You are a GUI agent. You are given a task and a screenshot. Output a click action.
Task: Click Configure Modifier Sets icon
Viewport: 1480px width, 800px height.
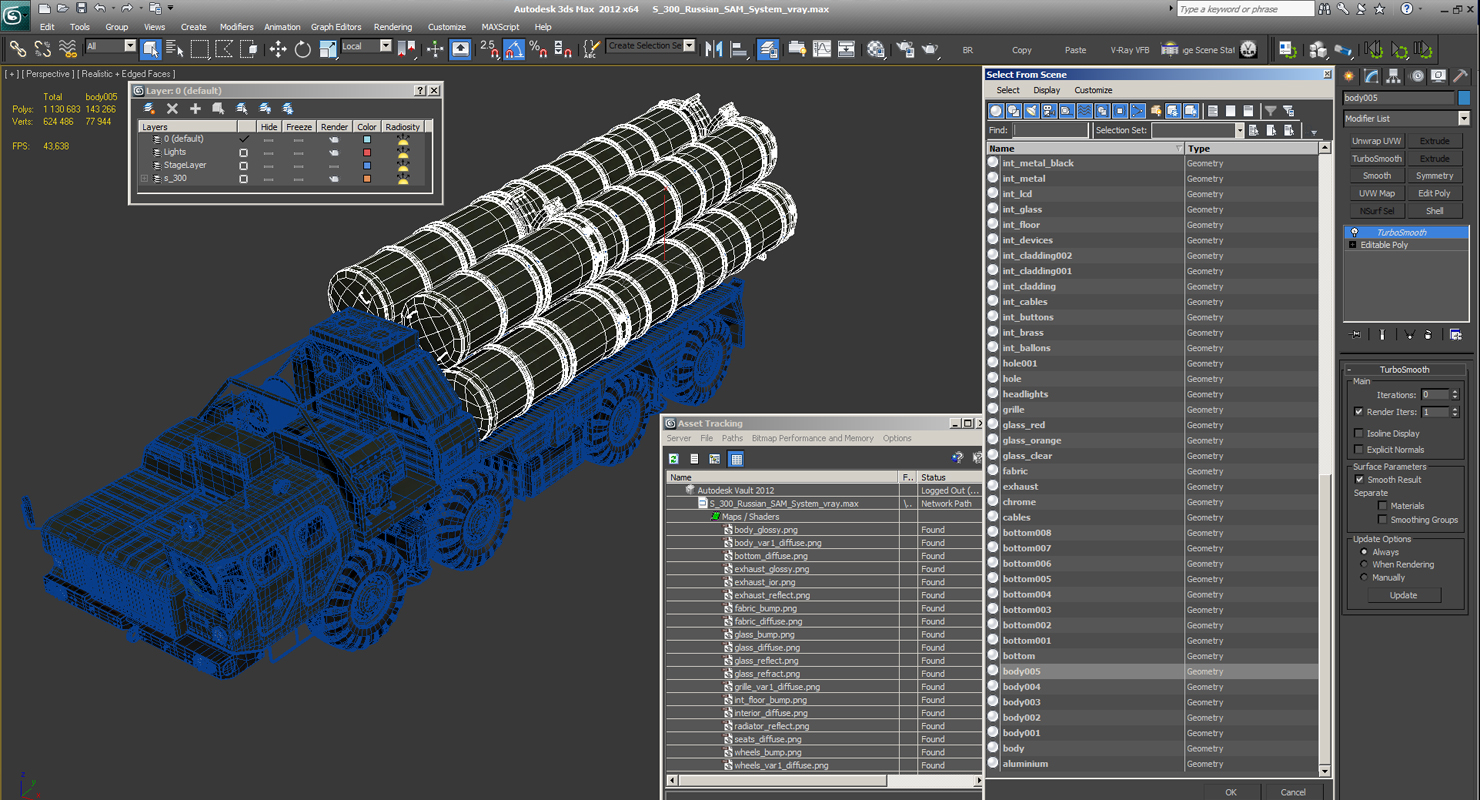tap(1456, 335)
